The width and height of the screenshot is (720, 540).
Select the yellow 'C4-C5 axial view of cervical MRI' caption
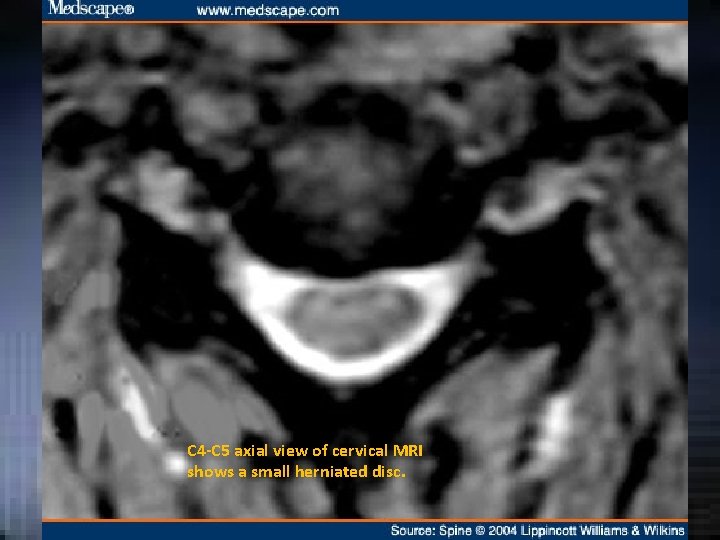pyautogui.click(x=304, y=451)
